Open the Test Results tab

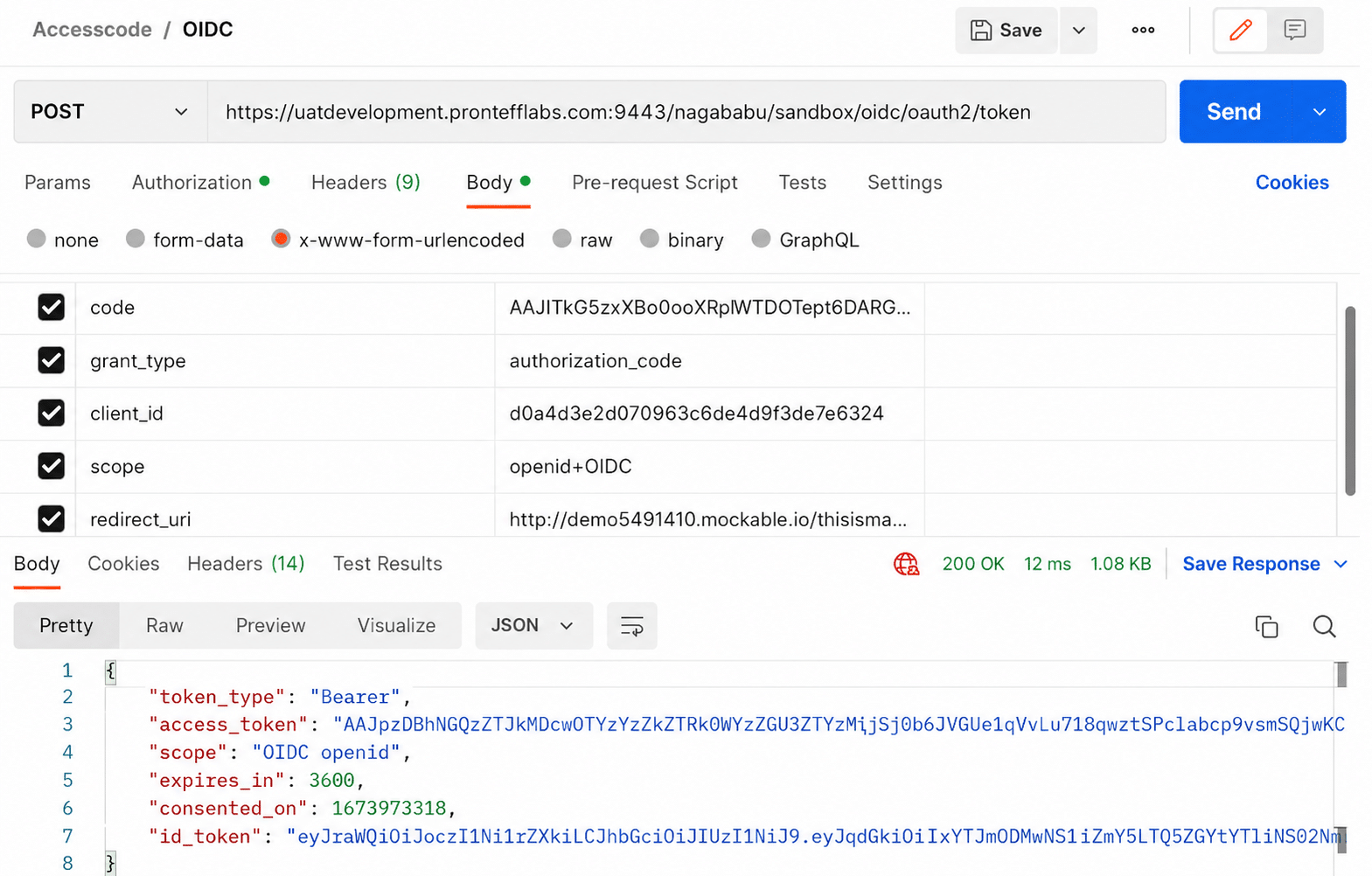pos(387,564)
